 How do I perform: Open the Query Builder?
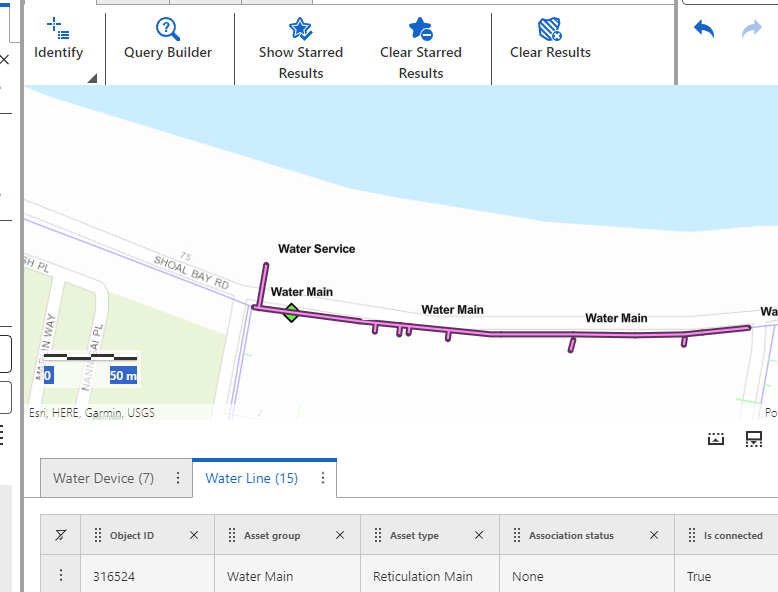(168, 40)
